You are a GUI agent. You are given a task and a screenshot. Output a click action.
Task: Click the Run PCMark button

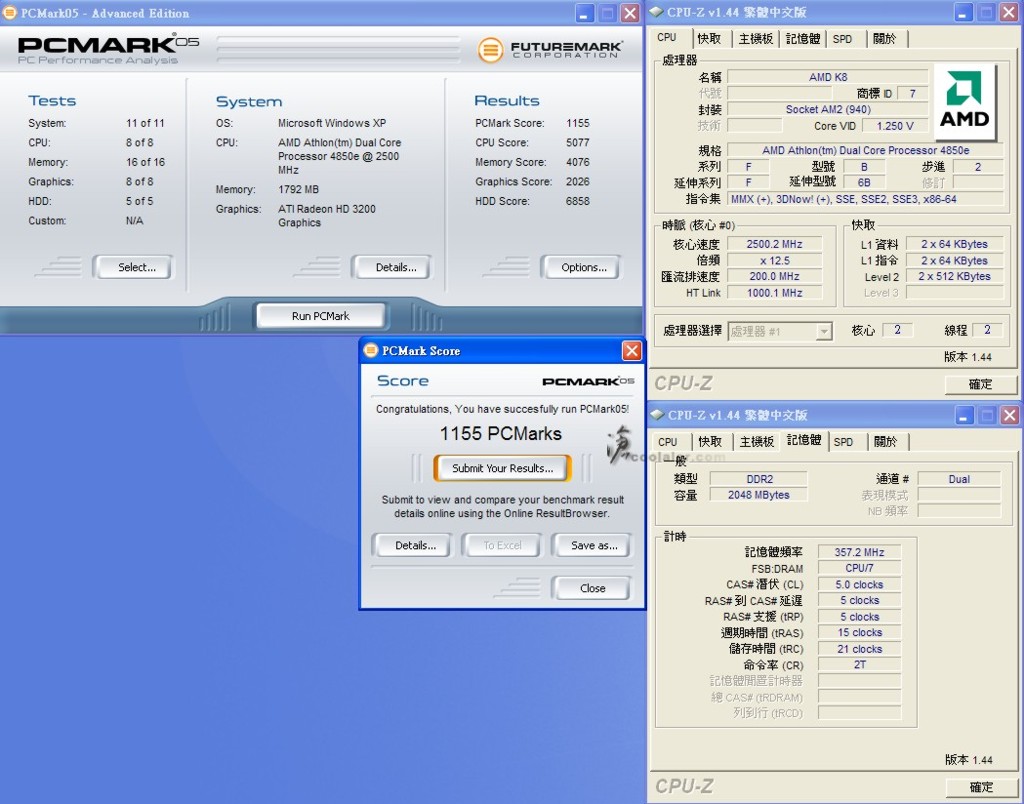(x=320, y=316)
